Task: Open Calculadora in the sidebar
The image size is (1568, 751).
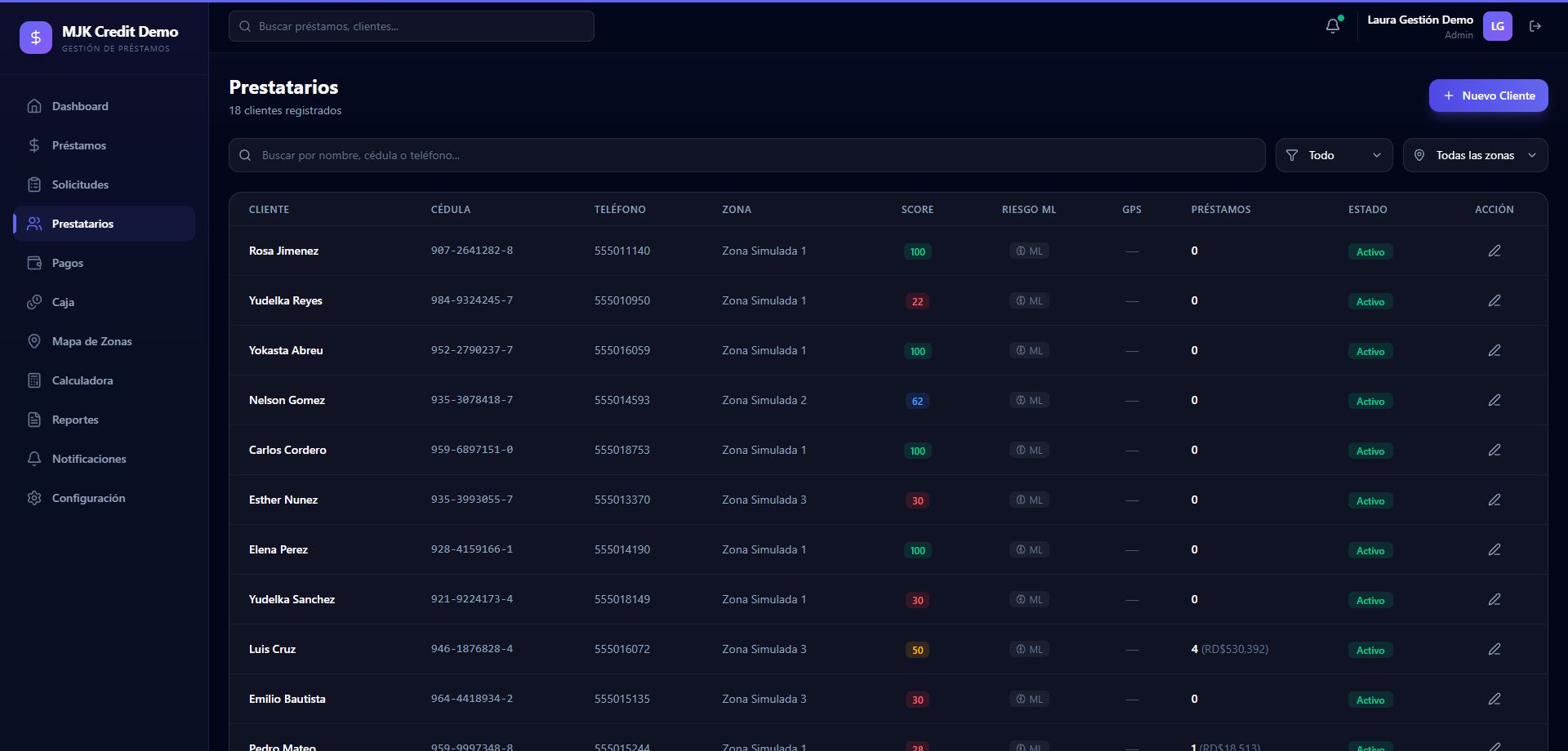Action: [105, 380]
